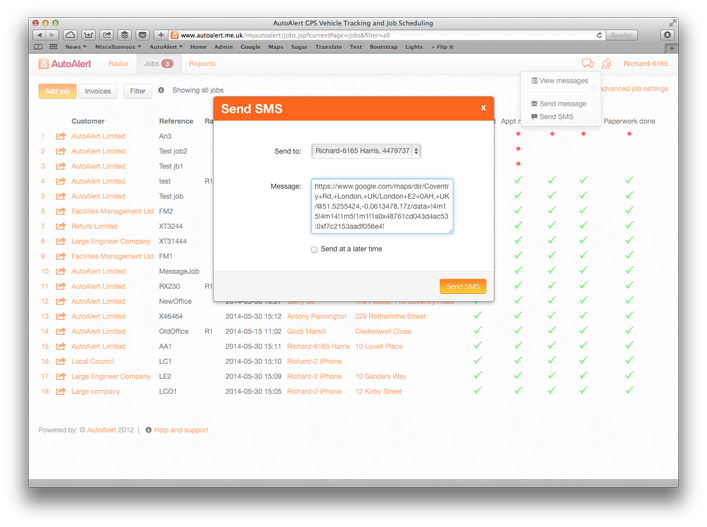707x527 pixels.
Task: Open address link 229 Rotherhithe Street
Action: point(390,316)
